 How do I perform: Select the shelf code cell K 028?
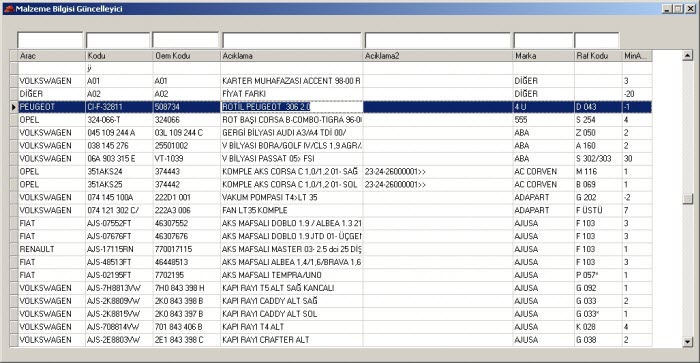point(598,327)
